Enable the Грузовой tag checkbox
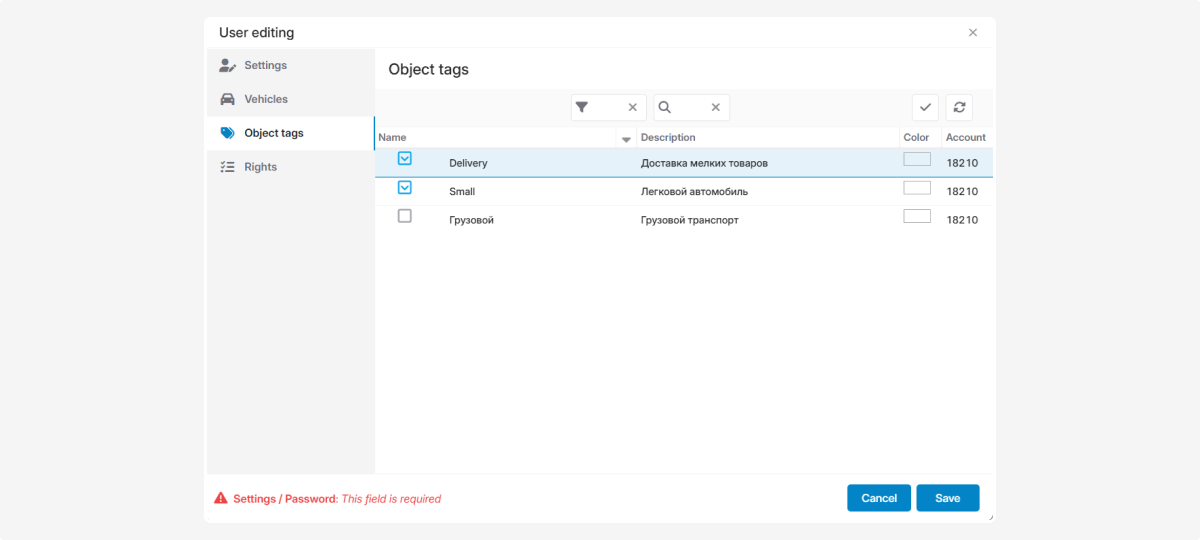 pyautogui.click(x=405, y=216)
